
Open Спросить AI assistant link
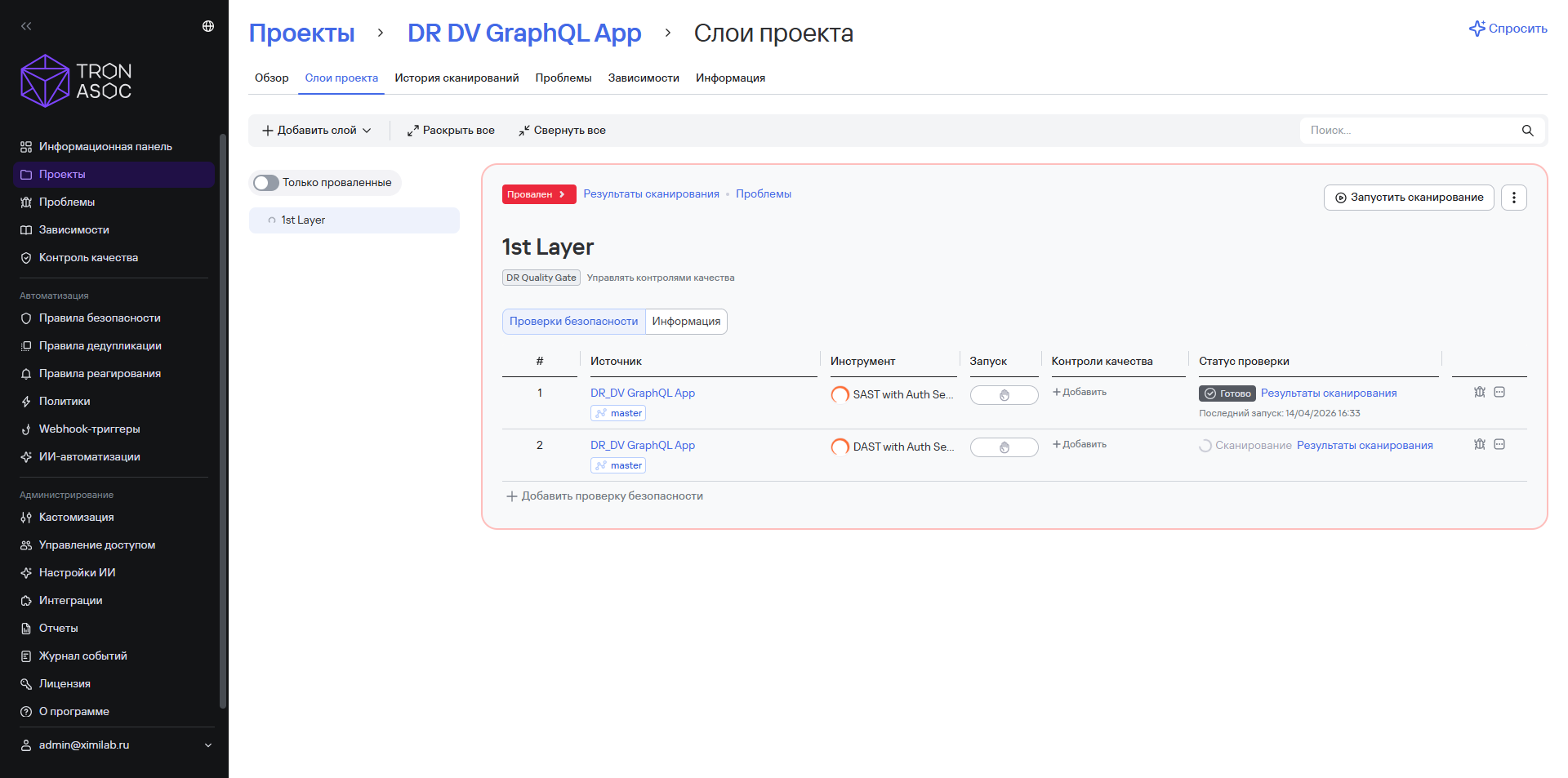(1508, 29)
